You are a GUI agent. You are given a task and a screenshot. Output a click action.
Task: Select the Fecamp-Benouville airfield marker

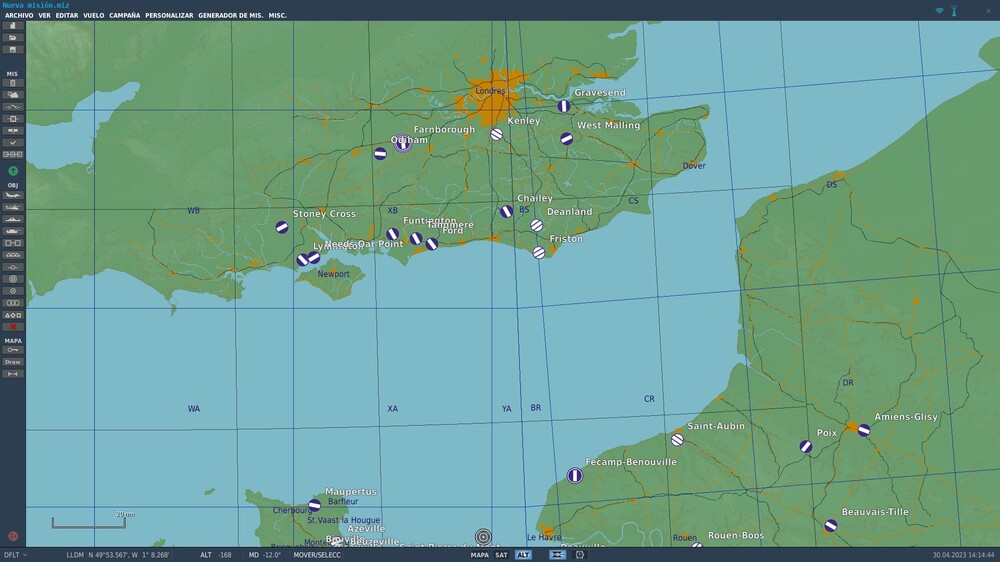[x=575, y=476]
